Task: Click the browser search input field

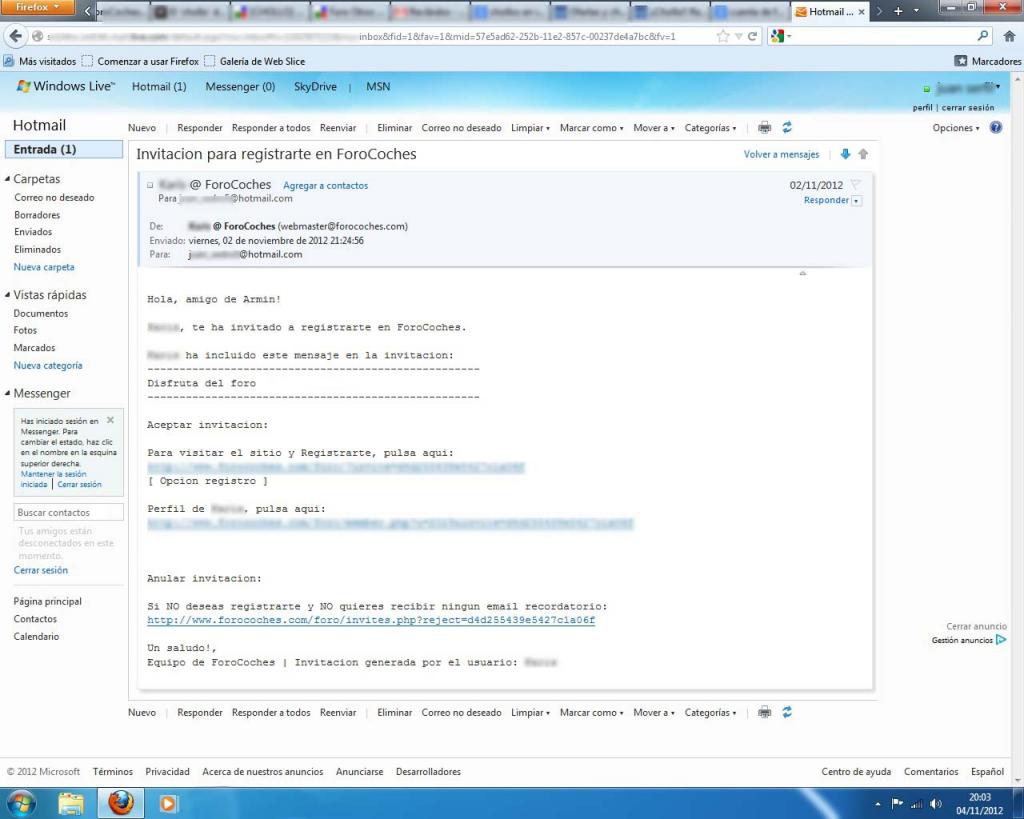Action: 884,37
